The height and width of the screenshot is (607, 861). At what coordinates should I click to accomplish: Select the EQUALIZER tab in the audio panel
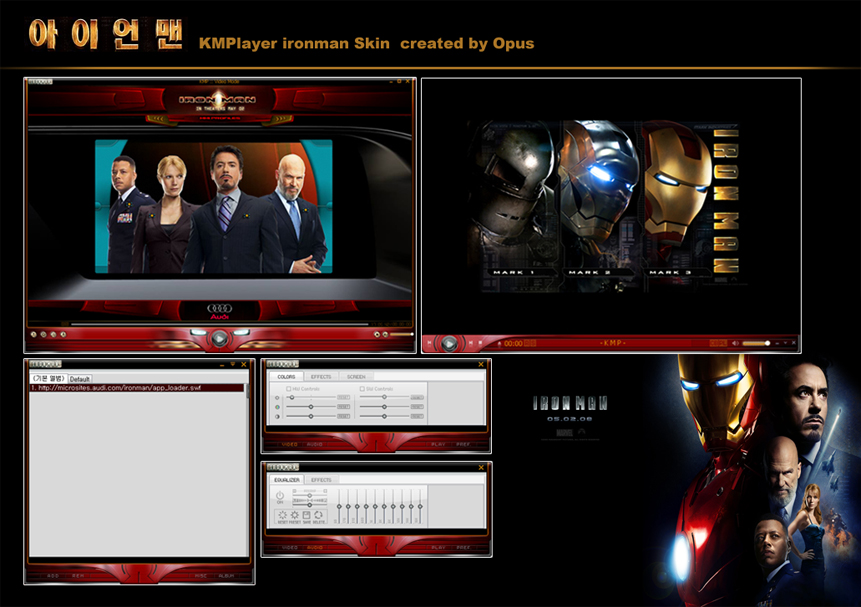point(287,479)
